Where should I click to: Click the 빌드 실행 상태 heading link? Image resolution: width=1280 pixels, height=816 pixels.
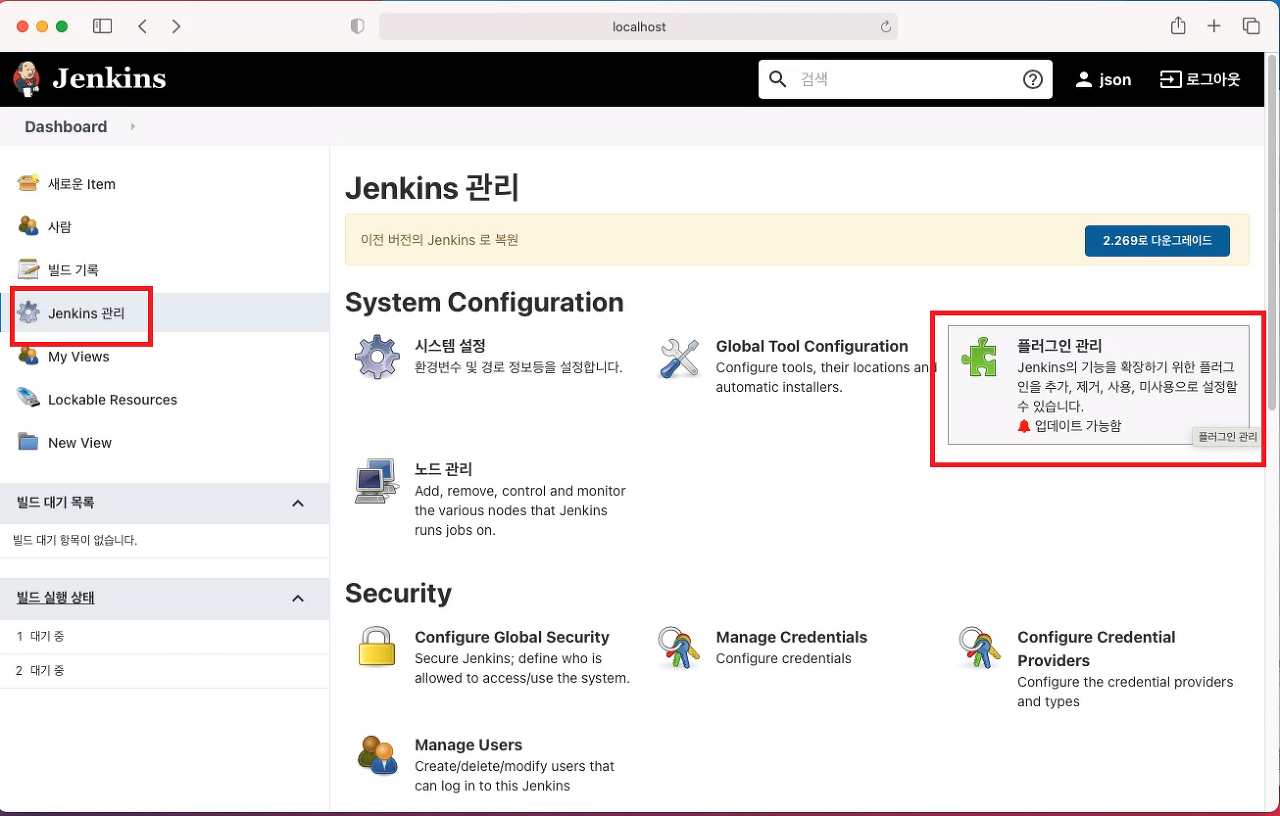[x=55, y=597]
